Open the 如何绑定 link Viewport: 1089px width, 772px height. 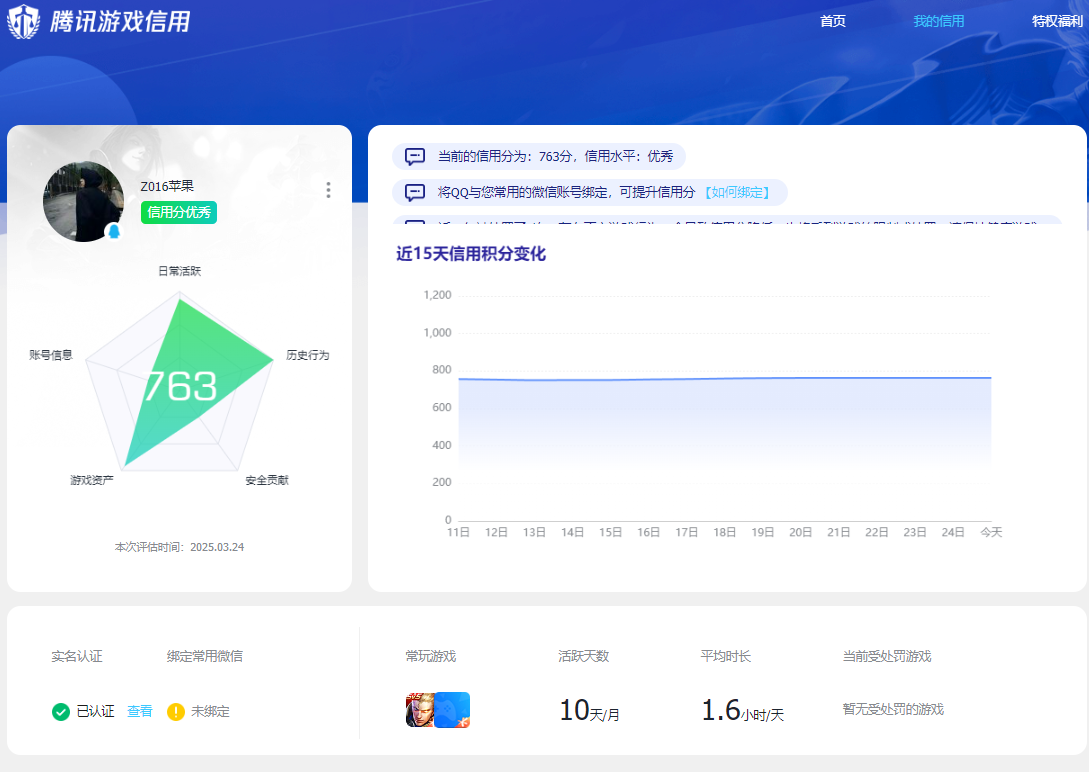click(737, 192)
